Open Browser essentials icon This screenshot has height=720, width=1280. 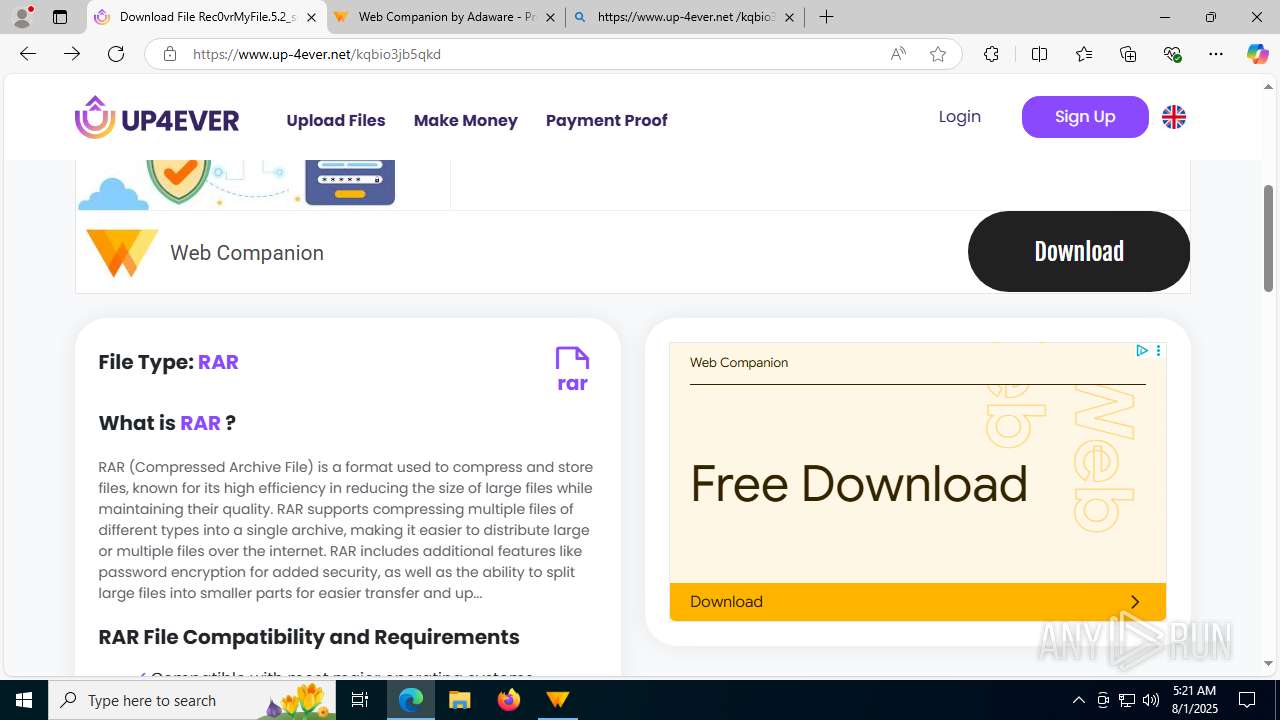(x=1172, y=54)
